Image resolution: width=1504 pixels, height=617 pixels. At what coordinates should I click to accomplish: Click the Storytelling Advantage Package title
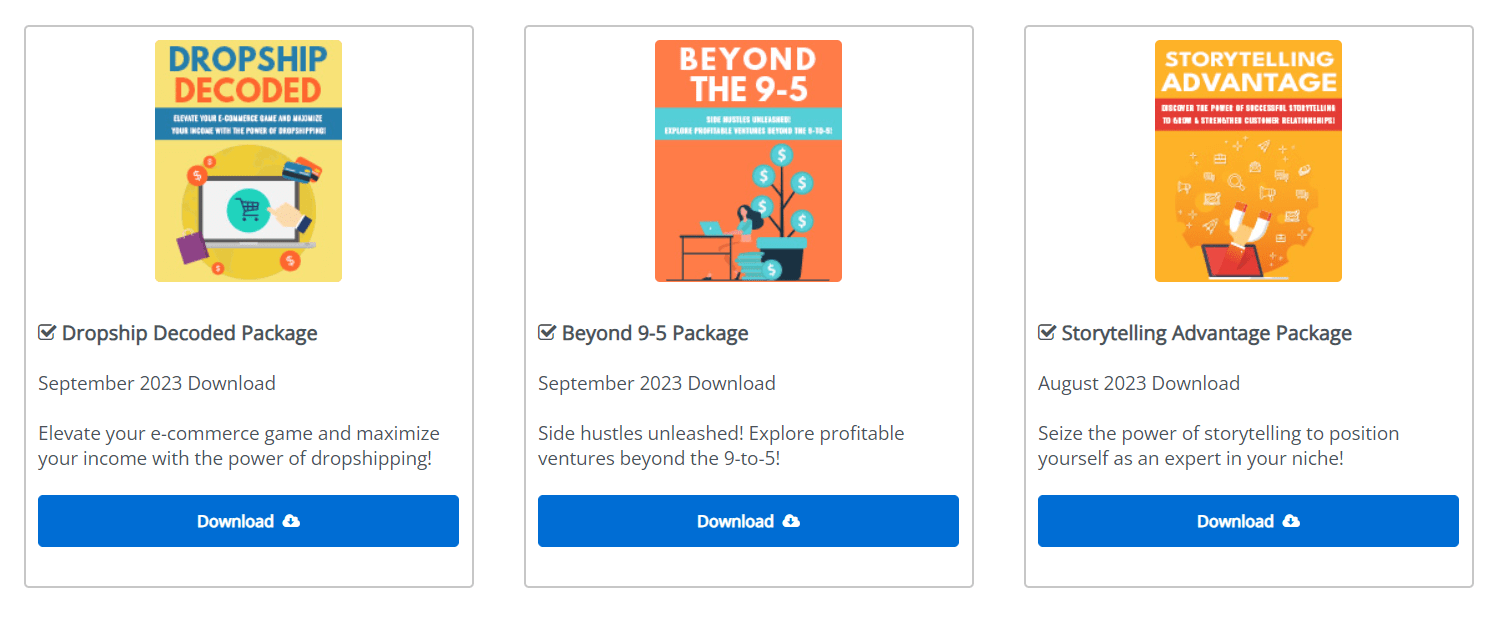pyautogui.click(x=1206, y=333)
